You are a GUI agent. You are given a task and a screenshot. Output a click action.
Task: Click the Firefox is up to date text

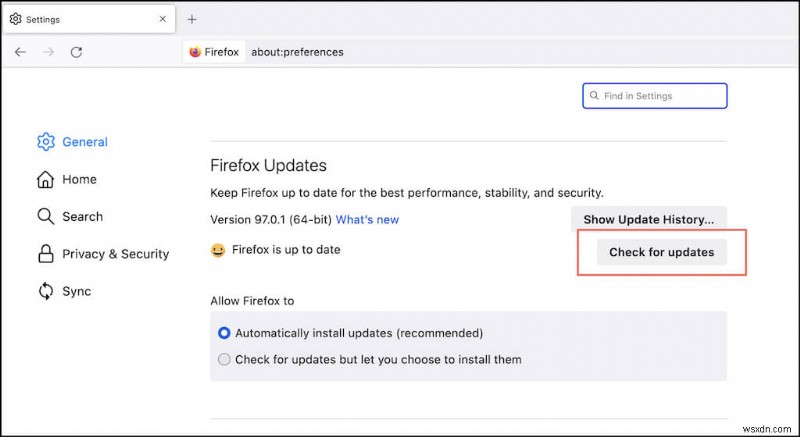click(286, 250)
